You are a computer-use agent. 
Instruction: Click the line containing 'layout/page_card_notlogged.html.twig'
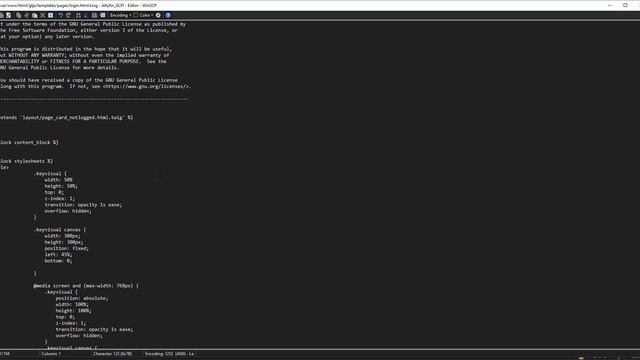67,118
